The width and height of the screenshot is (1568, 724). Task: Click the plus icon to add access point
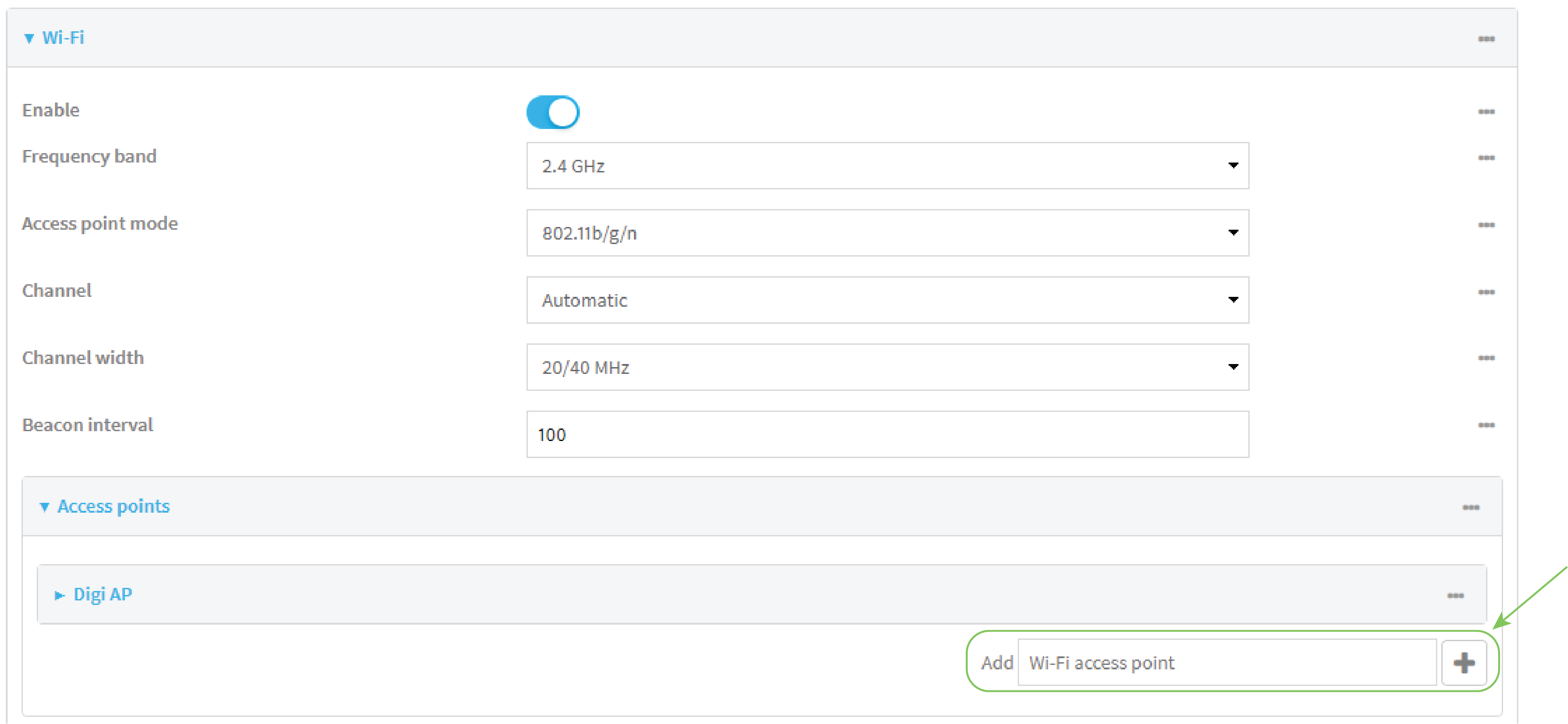1464,663
